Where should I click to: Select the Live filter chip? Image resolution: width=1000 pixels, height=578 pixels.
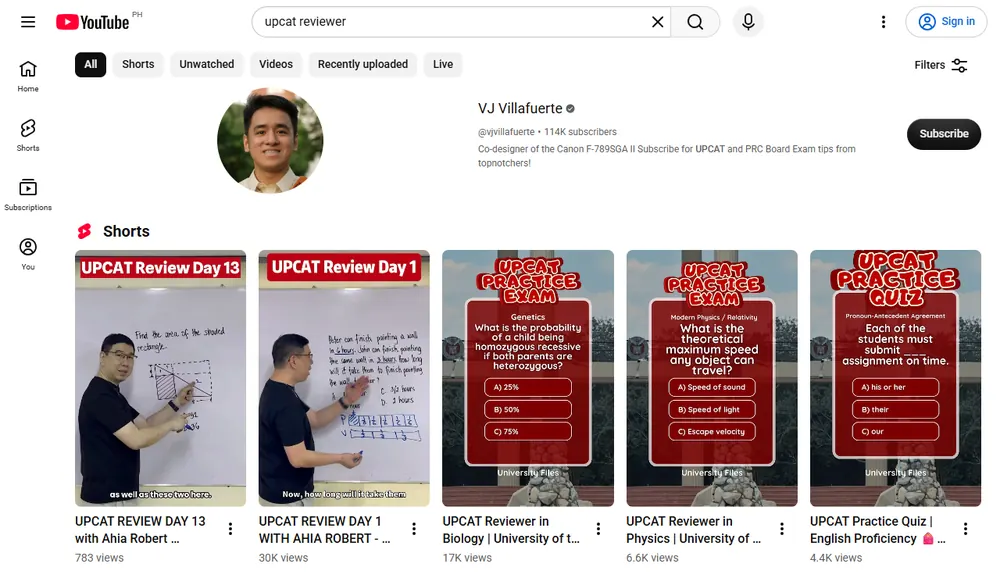(443, 64)
